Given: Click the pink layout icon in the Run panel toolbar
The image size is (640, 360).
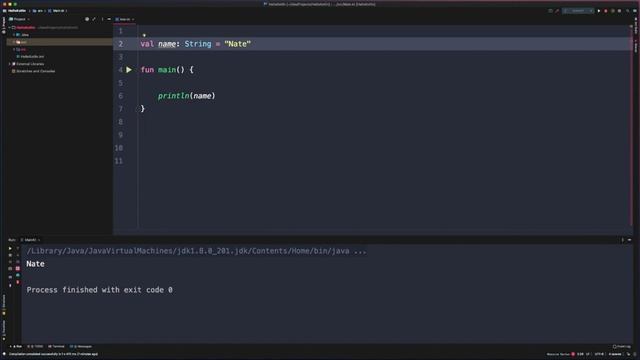Looking at the screenshot, I should pyautogui.click(x=18, y=269).
